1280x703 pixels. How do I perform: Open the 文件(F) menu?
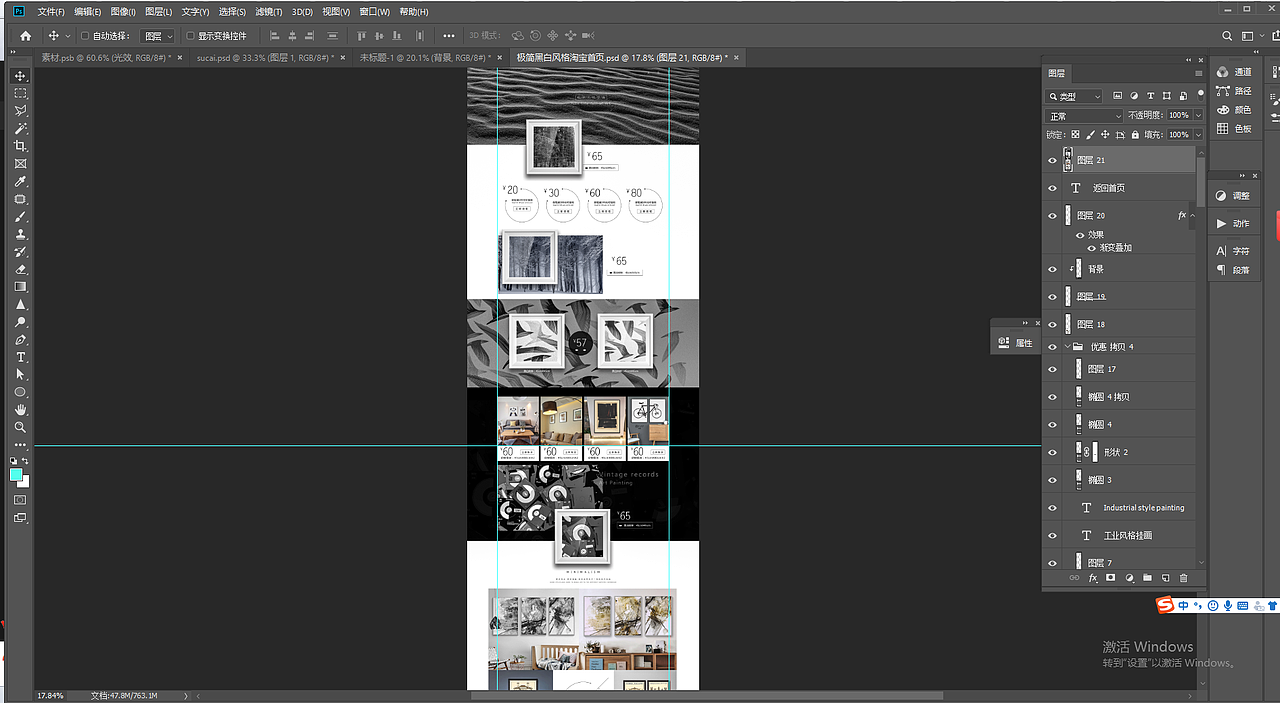point(51,12)
